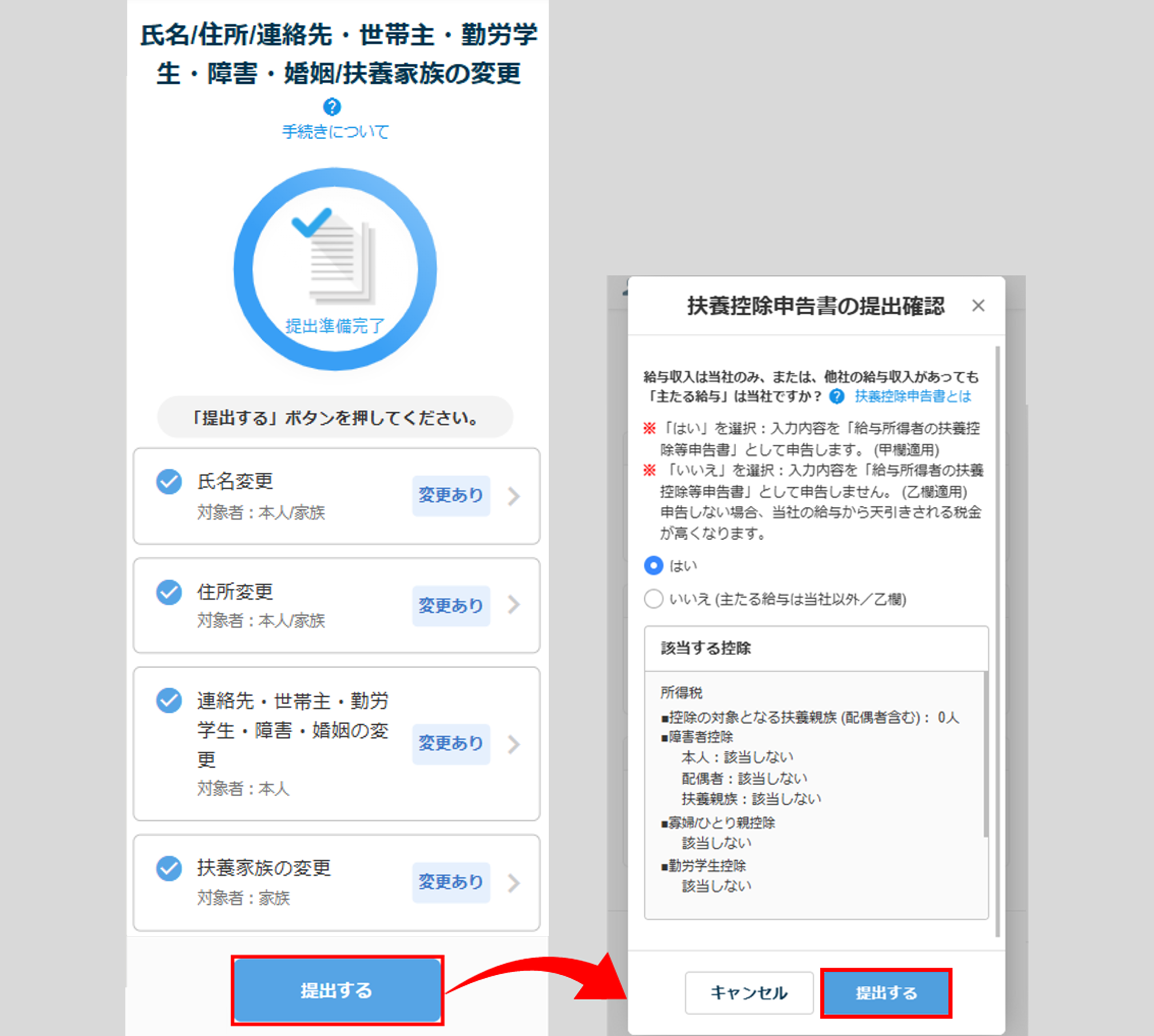The height and width of the screenshot is (1036, 1154).
Task: Click the help question mark above 手続きについて
Action: (332, 106)
